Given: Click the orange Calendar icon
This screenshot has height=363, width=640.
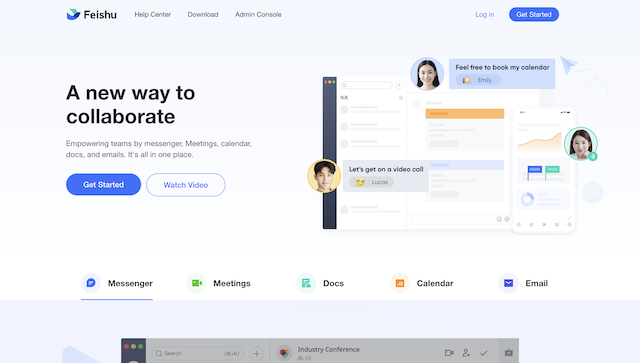Looking at the screenshot, I should (x=400, y=283).
